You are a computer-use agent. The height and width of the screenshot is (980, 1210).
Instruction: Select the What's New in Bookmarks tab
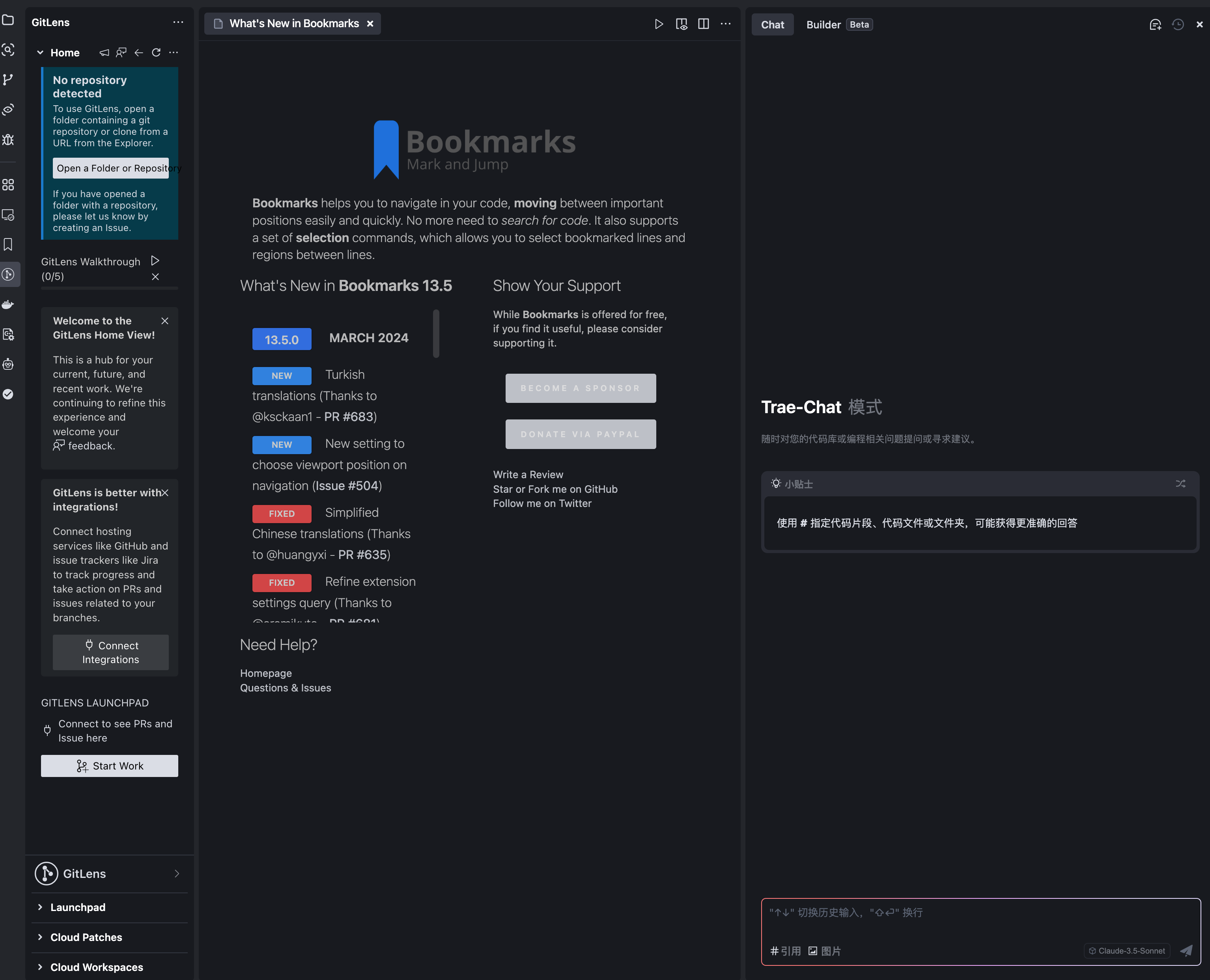tap(292, 24)
